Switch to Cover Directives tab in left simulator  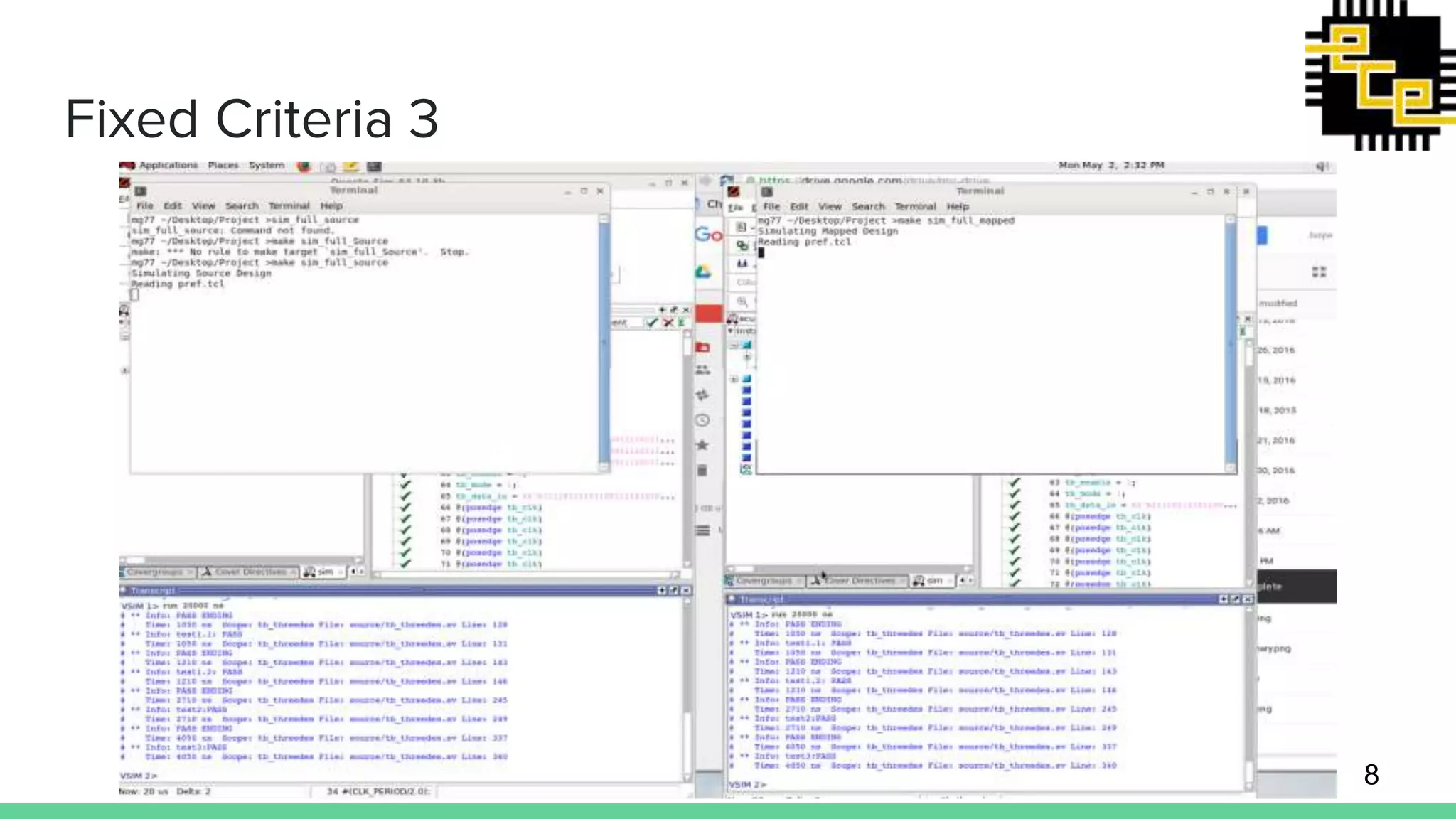tap(249, 572)
